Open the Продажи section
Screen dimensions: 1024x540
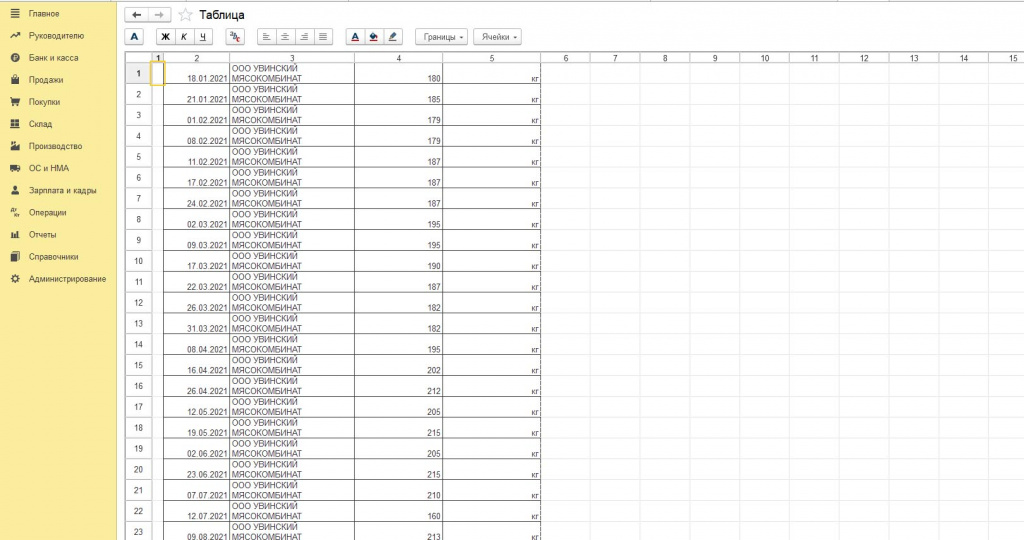[46, 80]
